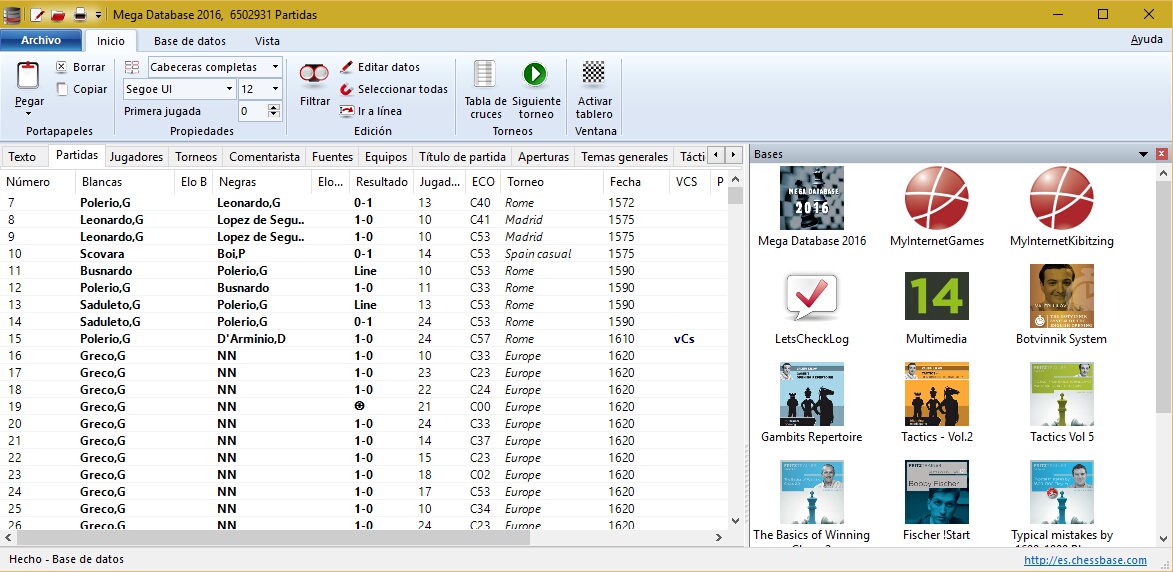
Task: Click Seleccionar todas magnet icon
Action: point(346,89)
